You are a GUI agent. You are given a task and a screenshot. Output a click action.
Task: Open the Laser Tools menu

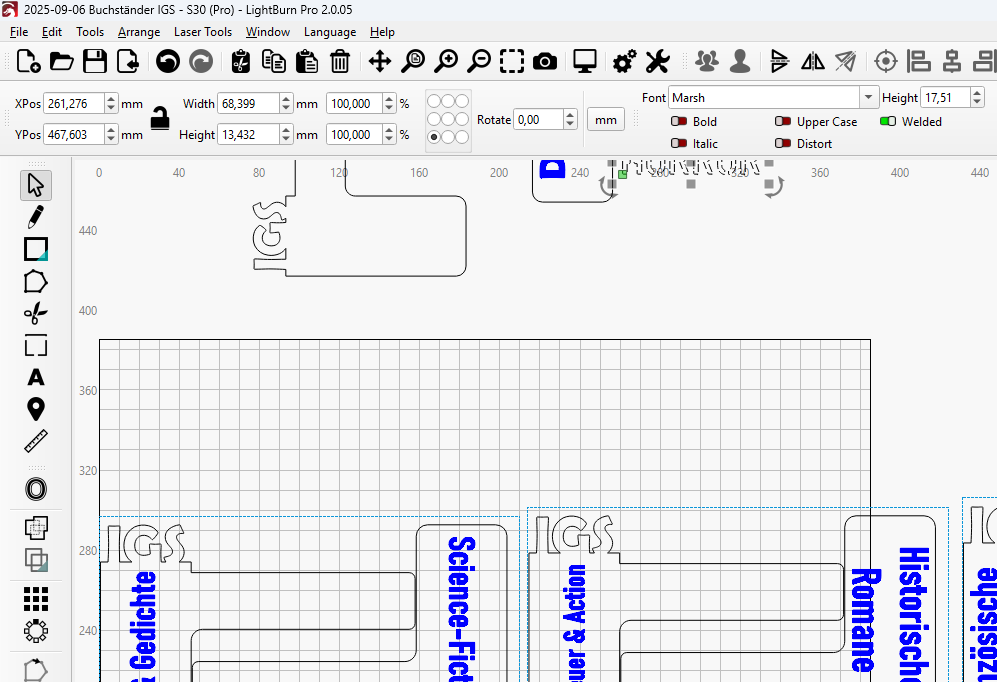[x=202, y=32]
